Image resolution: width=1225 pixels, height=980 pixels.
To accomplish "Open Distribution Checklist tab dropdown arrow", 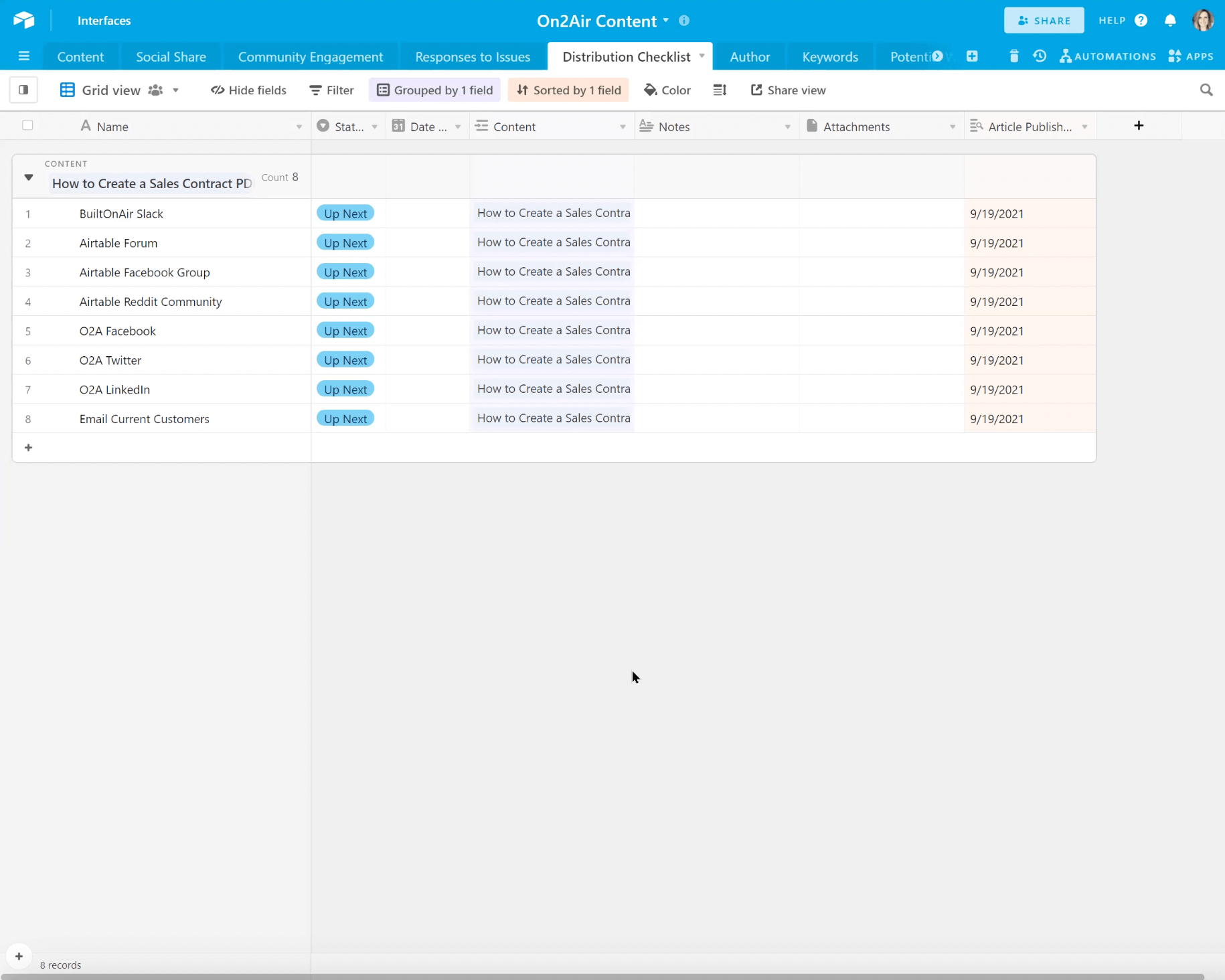I will (702, 56).
